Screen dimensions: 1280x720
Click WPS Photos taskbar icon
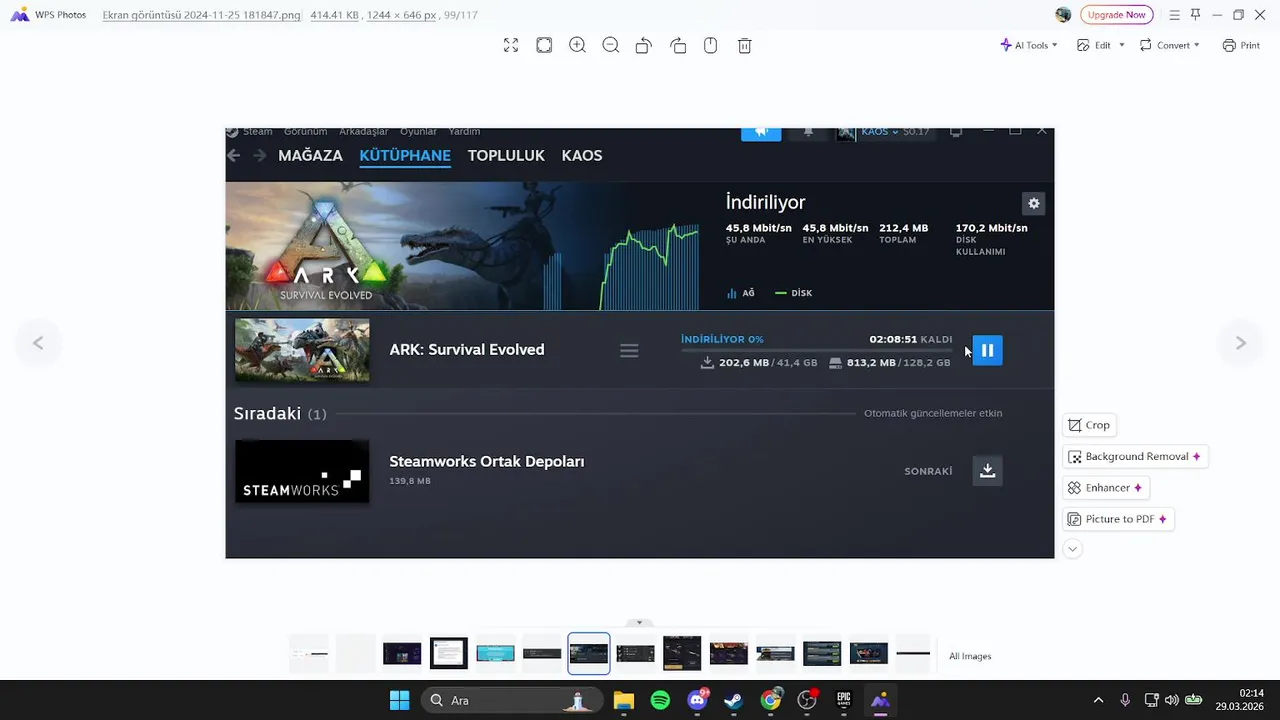click(880, 700)
